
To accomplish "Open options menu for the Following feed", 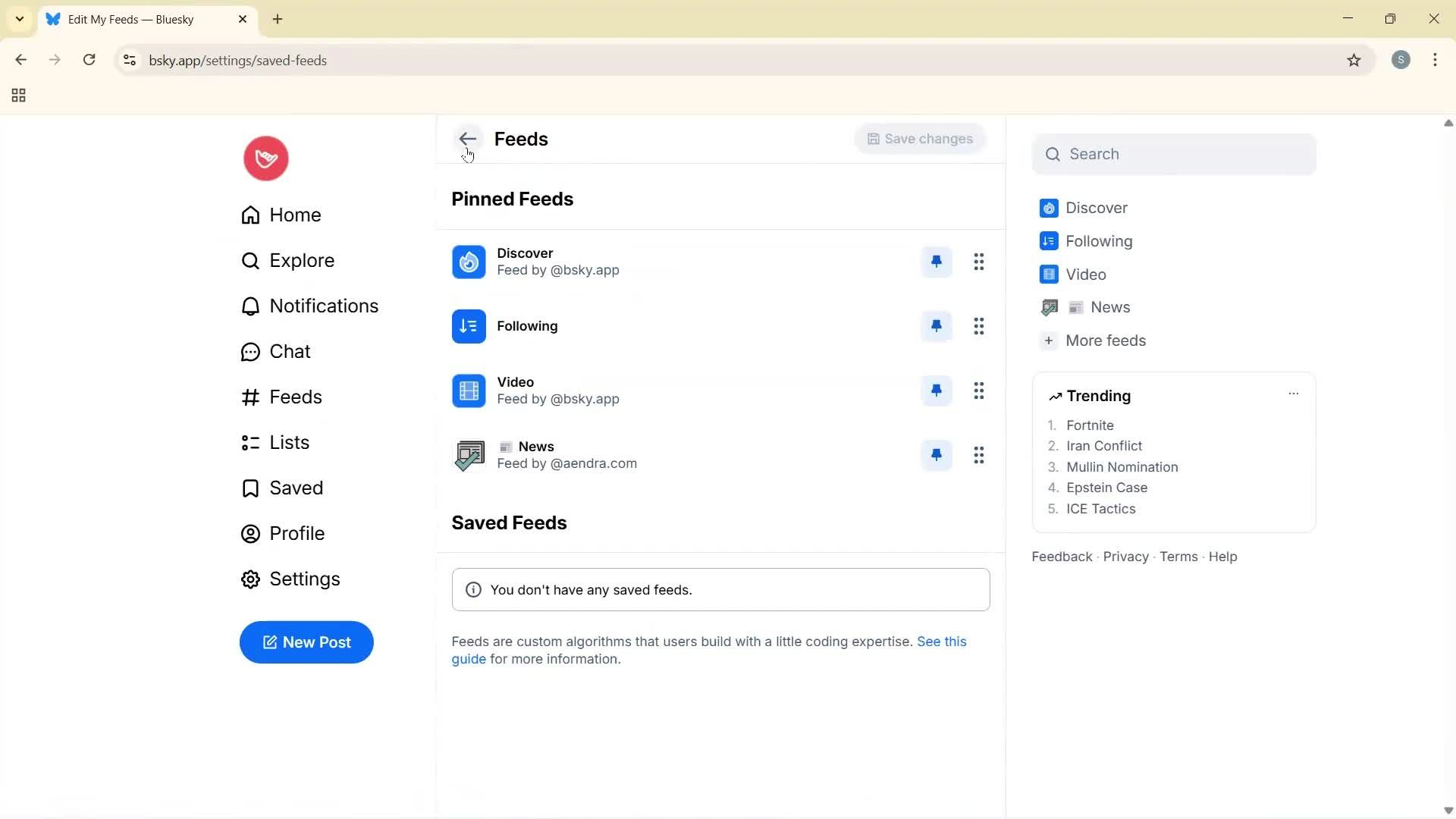I will [979, 326].
